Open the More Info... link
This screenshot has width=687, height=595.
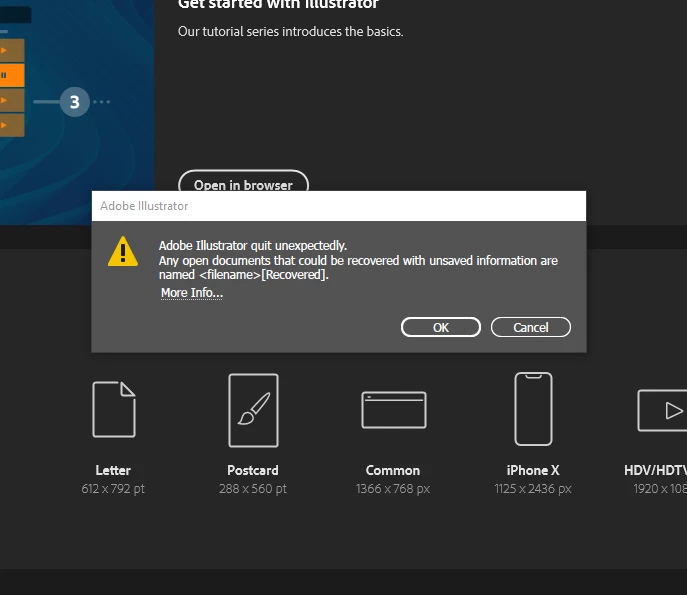(x=192, y=292)
